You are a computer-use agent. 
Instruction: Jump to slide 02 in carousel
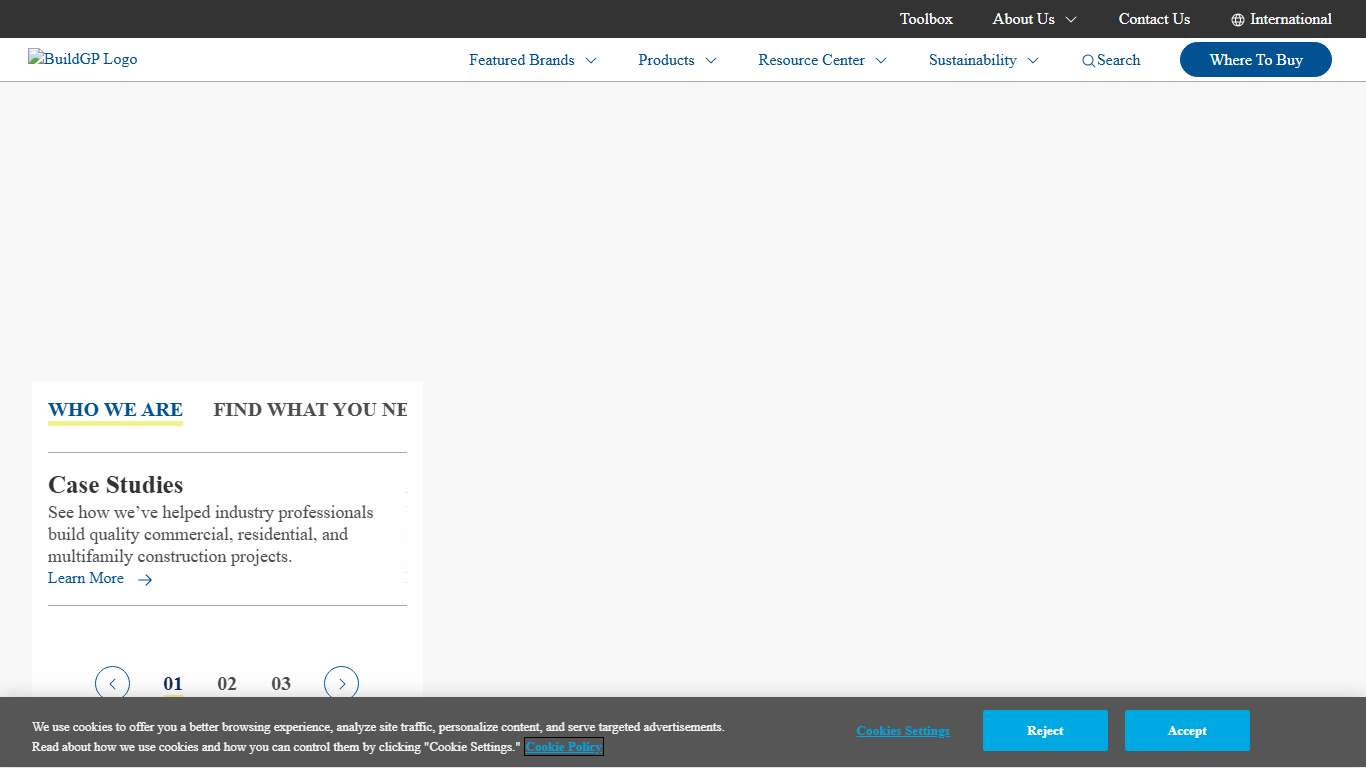pyautogui.click(x=227, y=684)
